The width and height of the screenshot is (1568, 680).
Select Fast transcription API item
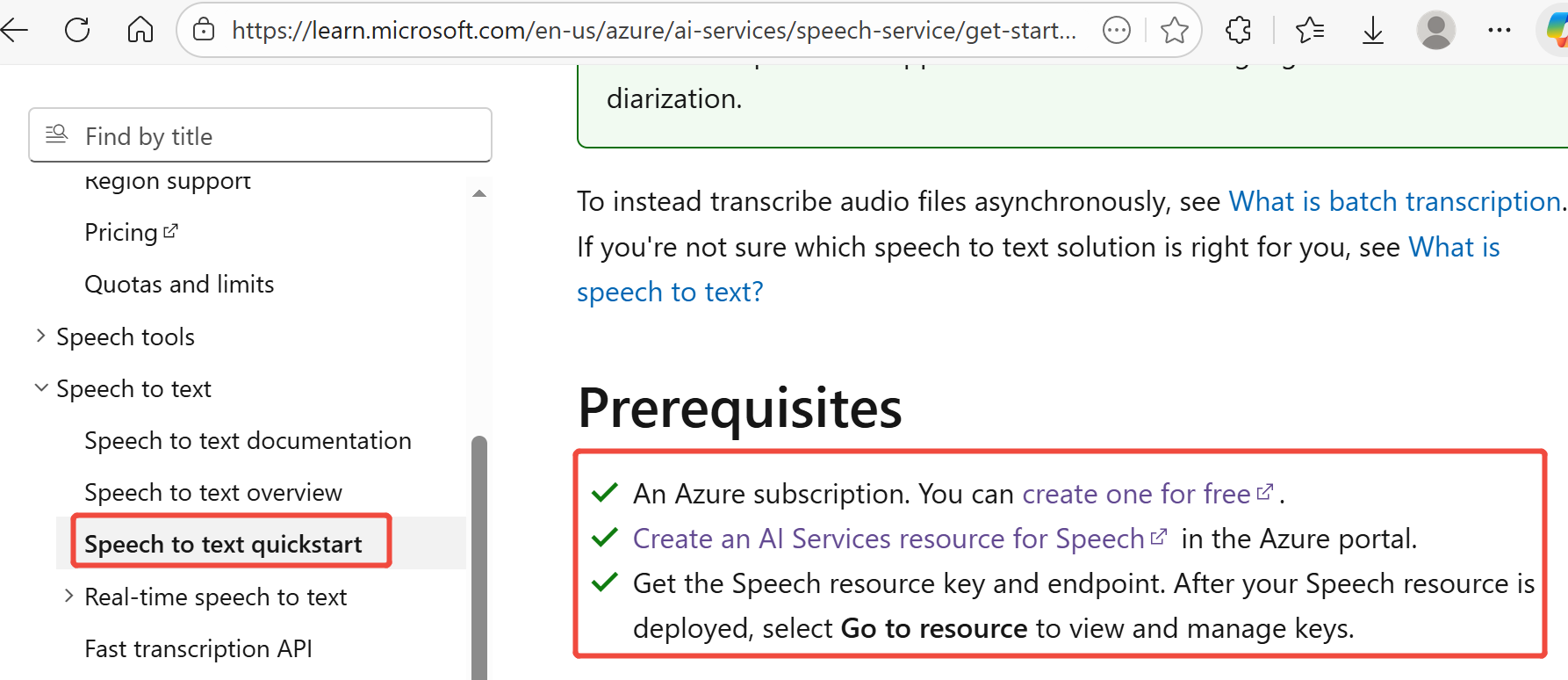[198, 648]
